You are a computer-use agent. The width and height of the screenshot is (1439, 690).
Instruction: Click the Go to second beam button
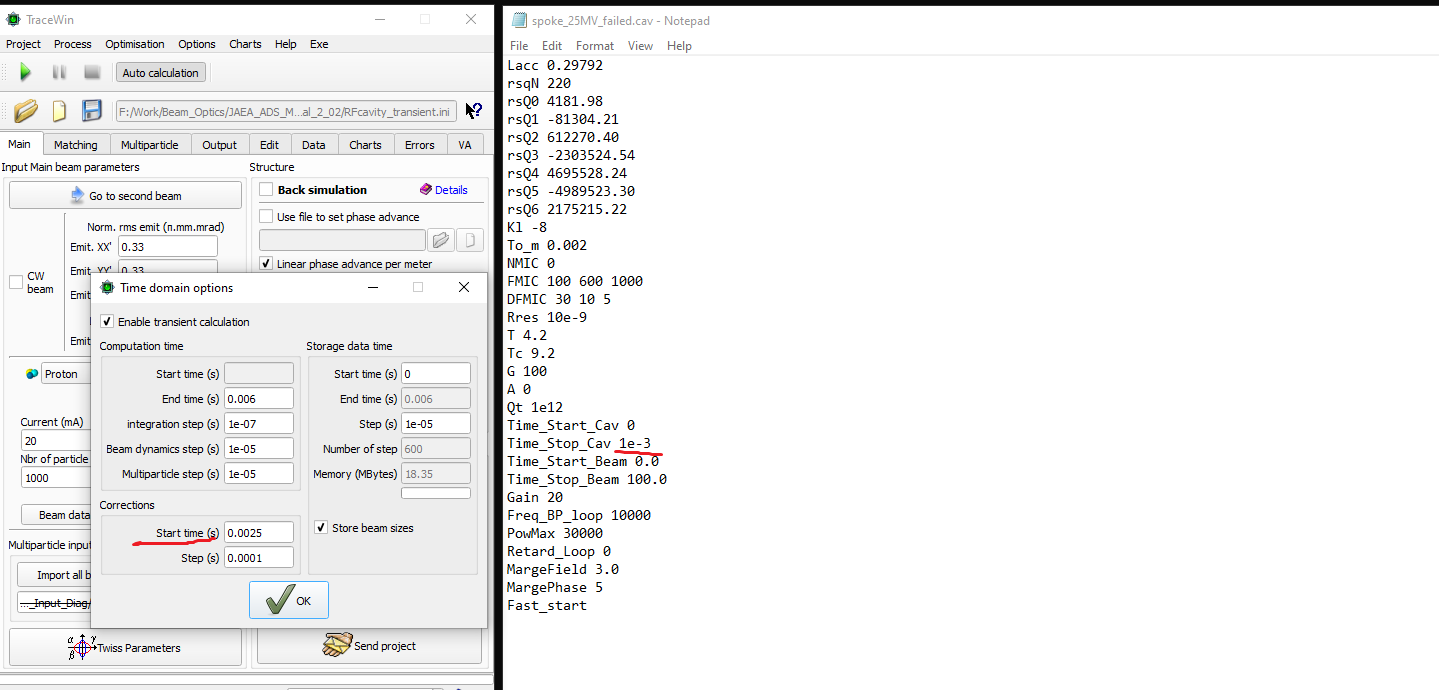coord(126,196)
